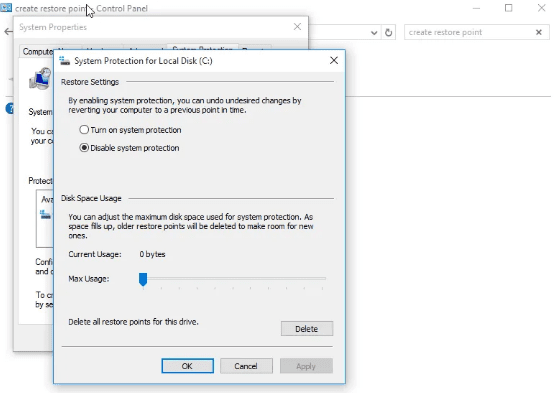Open the Computer Name tab in System Properties

pos(37,52)
